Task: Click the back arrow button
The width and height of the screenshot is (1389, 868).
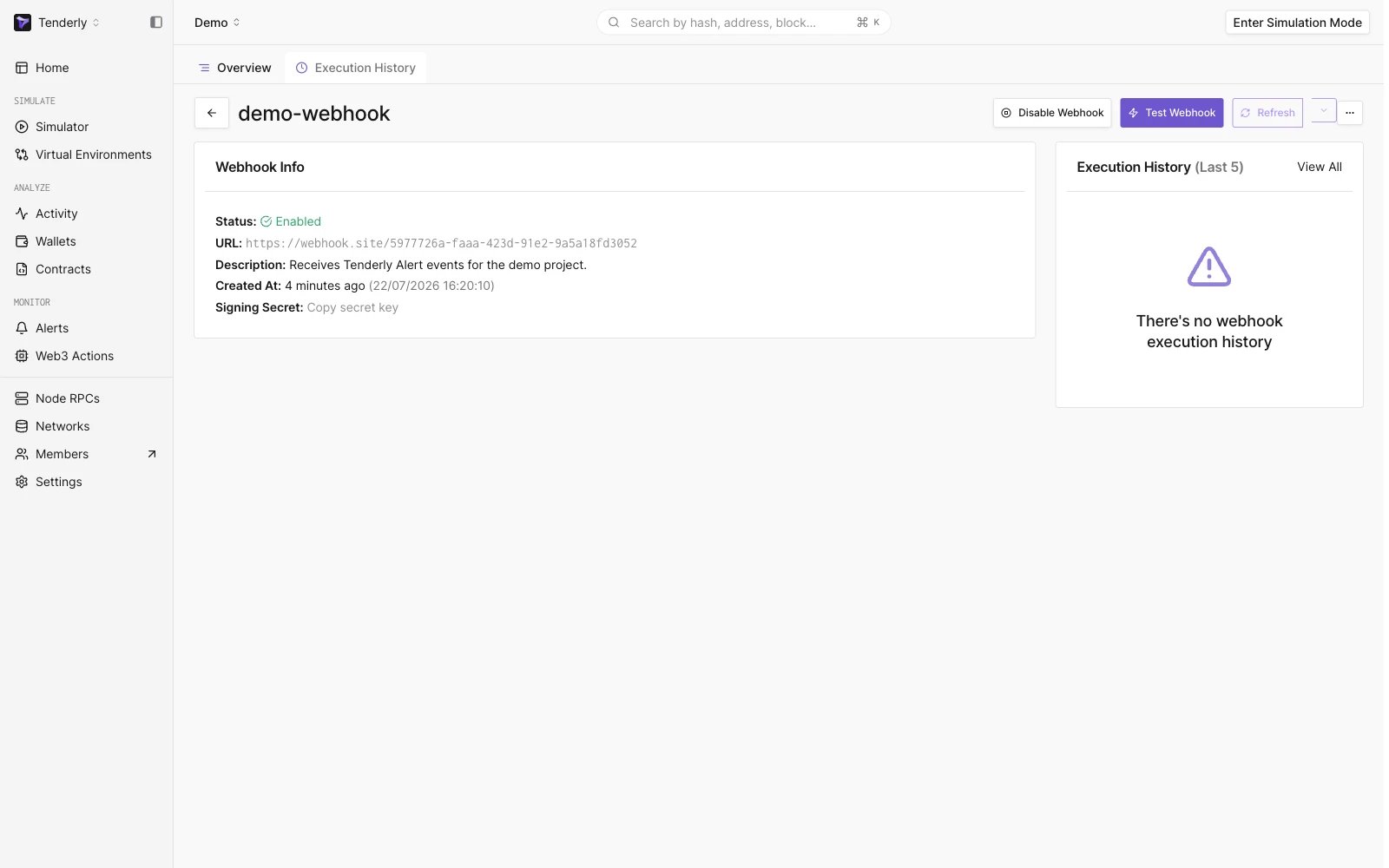Action: [212, 113]
